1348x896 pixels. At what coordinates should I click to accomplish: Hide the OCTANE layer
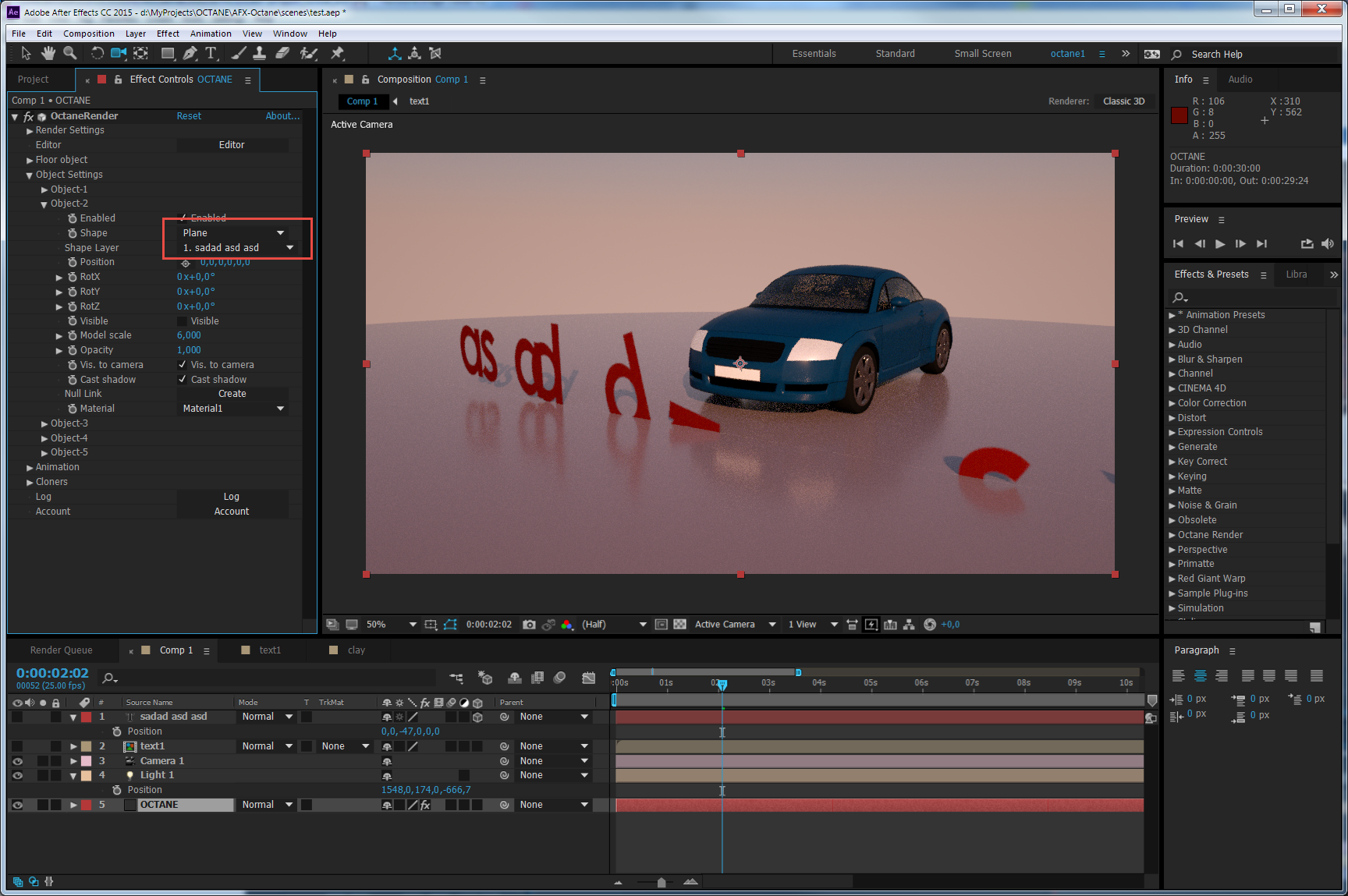tap(17, 805)
